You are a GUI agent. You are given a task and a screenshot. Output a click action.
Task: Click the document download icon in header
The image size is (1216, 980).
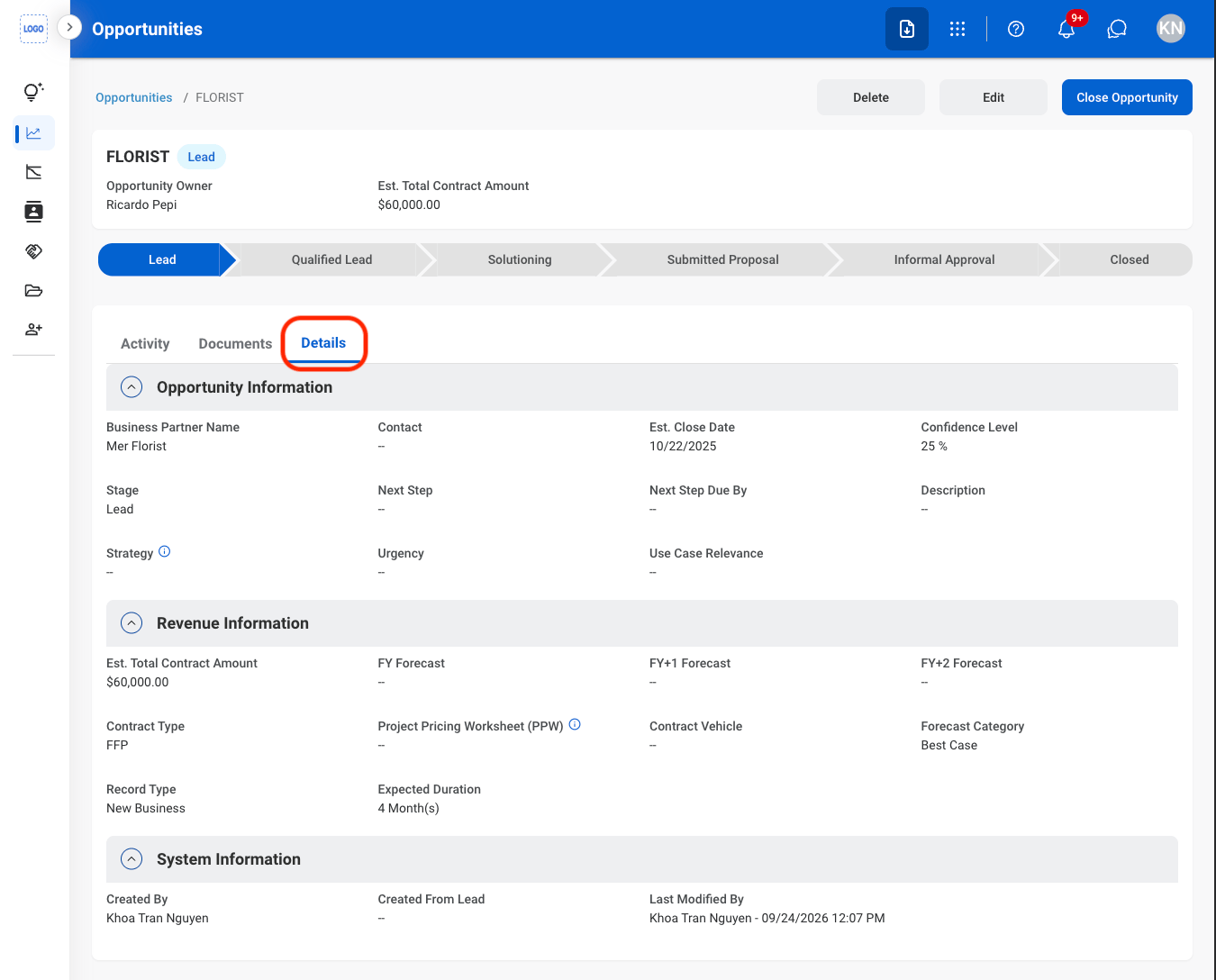tap(907, 29)
